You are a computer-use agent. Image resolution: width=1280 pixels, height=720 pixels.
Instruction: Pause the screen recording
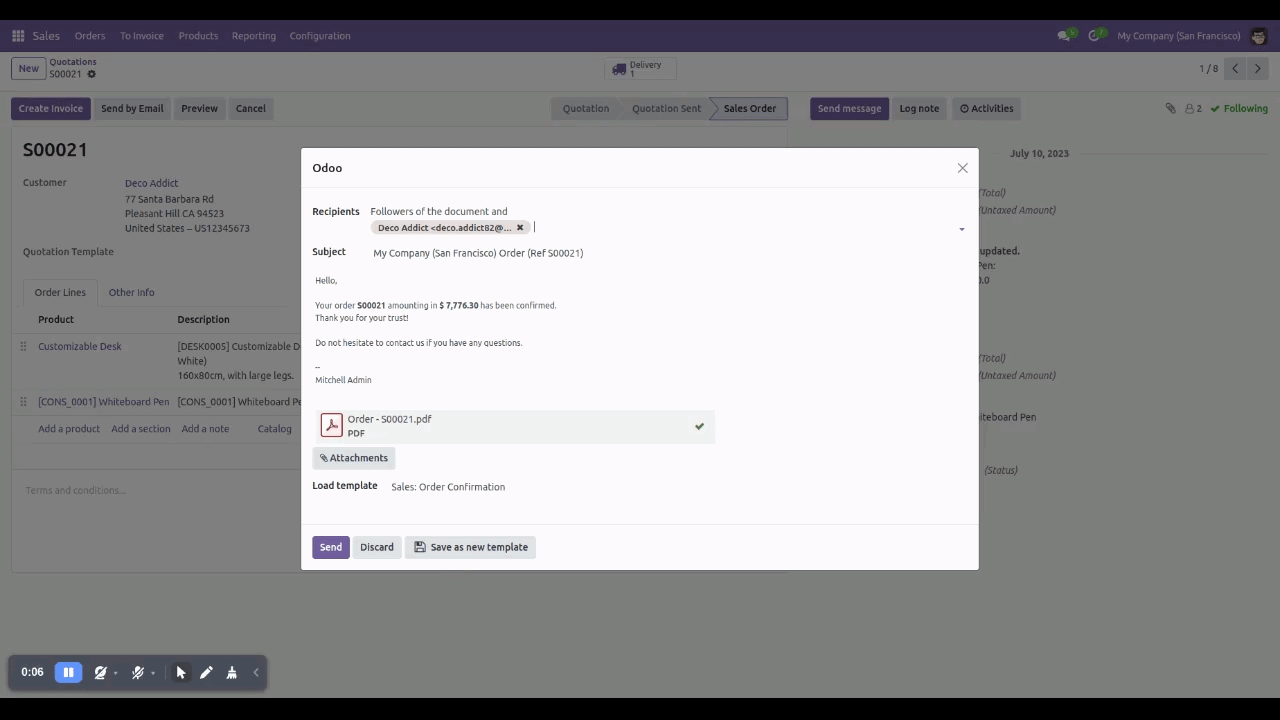68,672
